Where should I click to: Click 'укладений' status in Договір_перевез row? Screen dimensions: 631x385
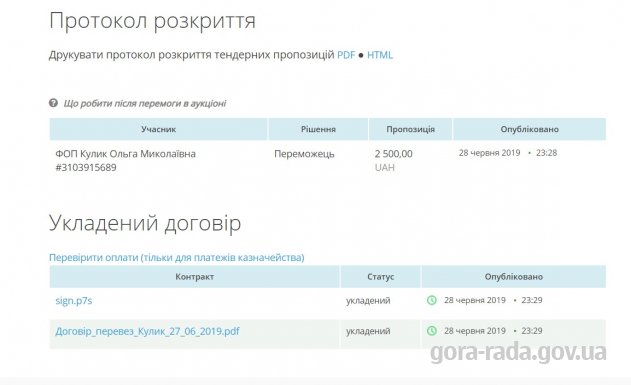[x=368, y=331]
